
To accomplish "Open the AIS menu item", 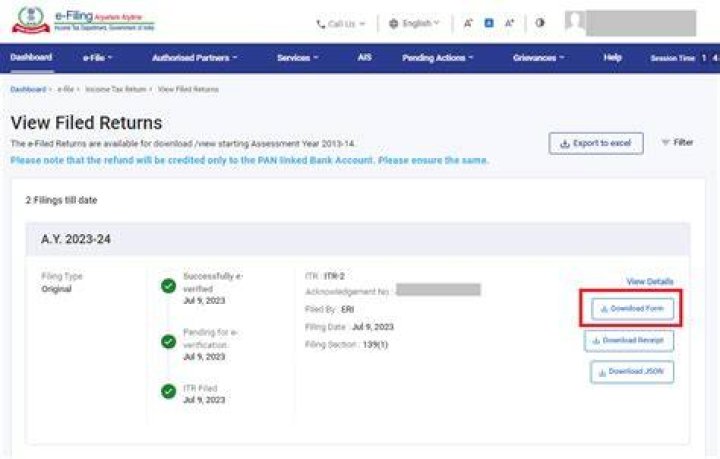I will [x=365, y=57].
